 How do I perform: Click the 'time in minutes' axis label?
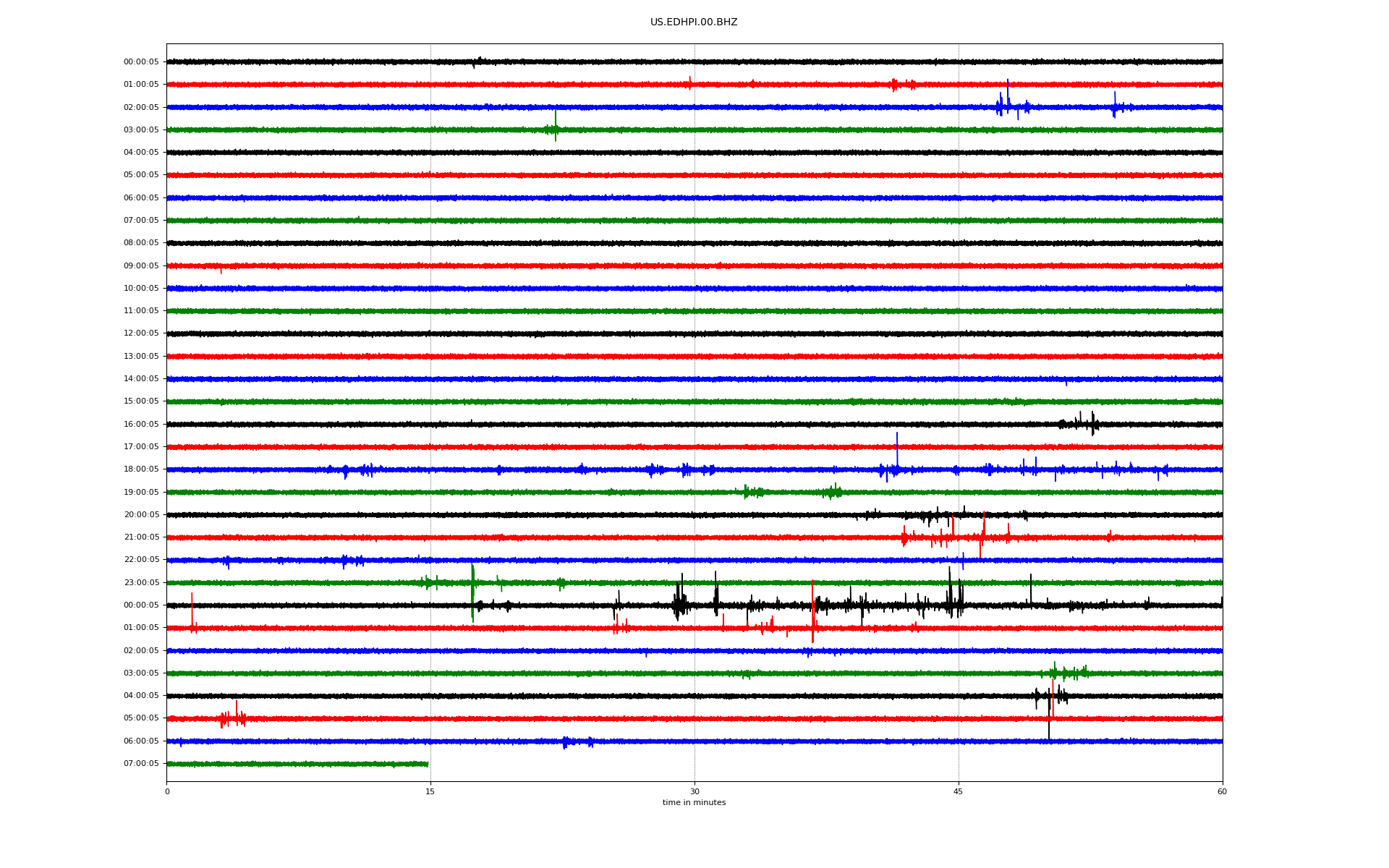693,803
